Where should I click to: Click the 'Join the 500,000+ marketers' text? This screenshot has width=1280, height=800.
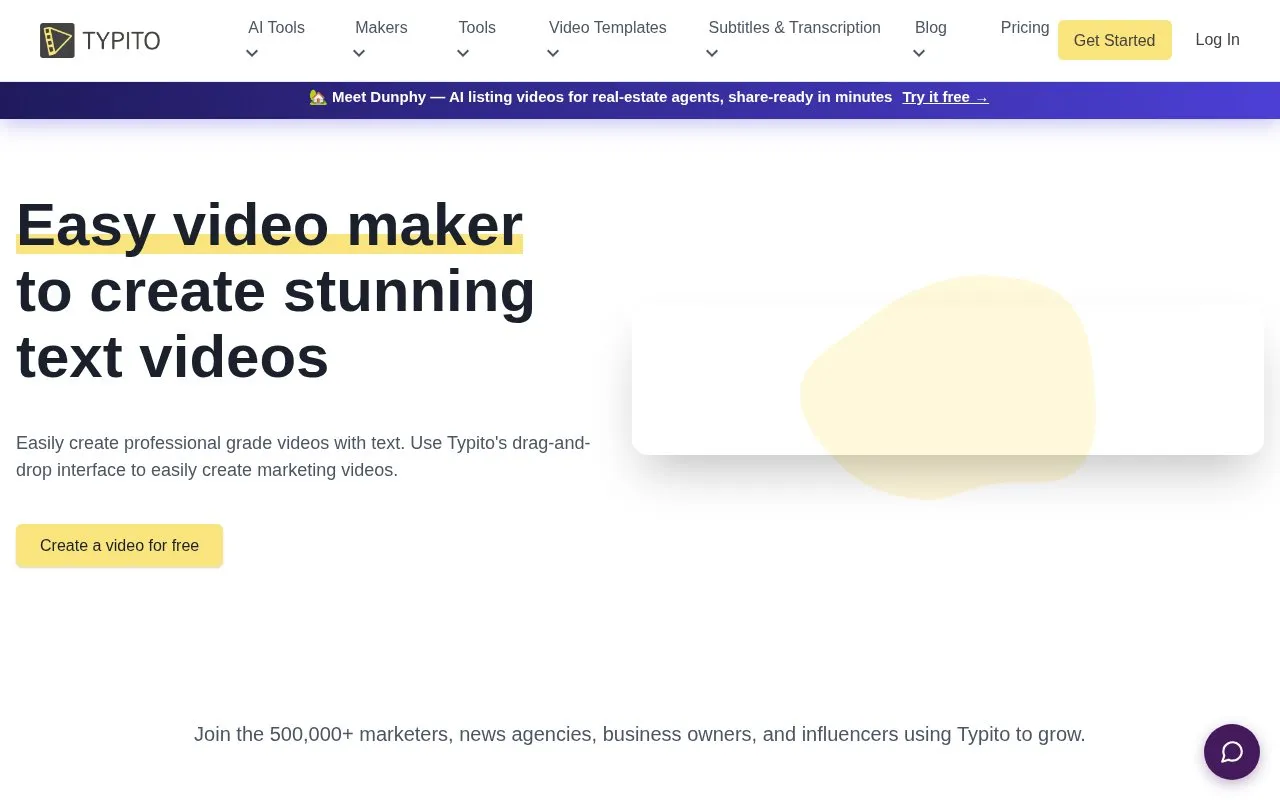(640, 734)
